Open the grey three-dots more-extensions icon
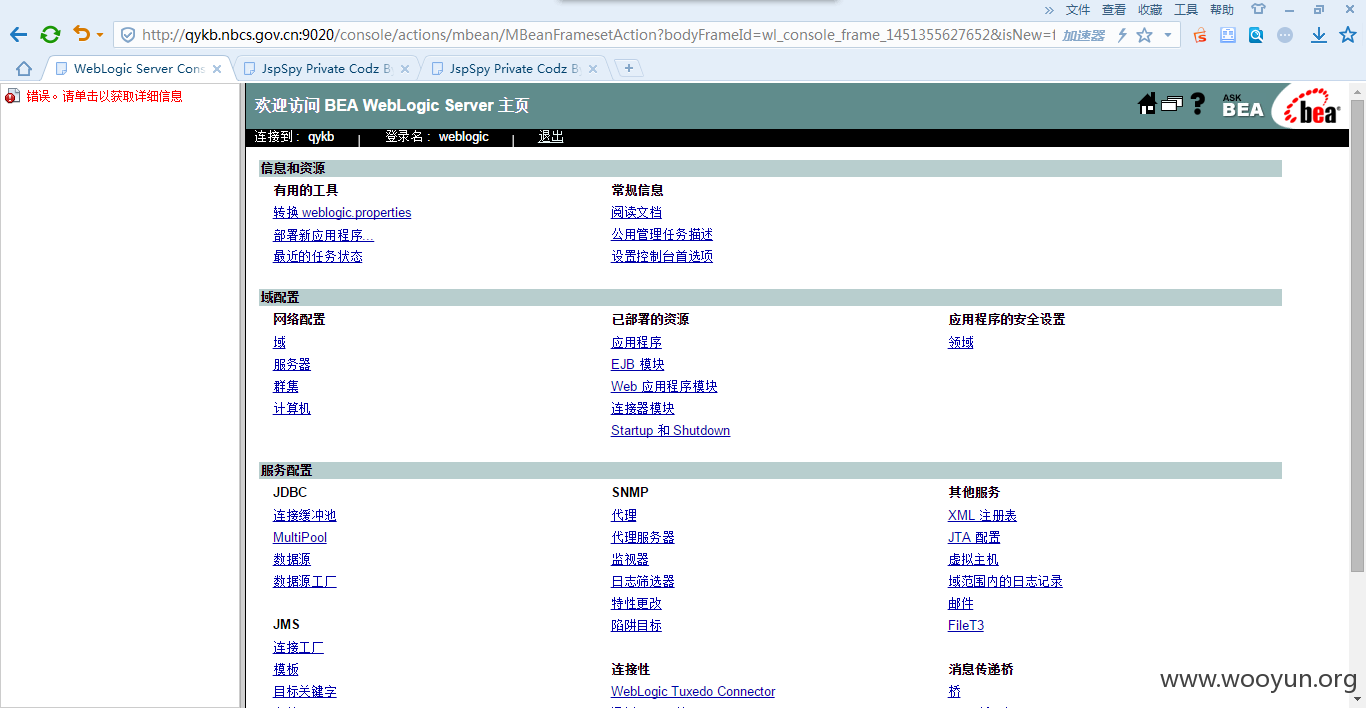Image resolution: width=1366 pixels, height=708 pixels. click(x=1285, y=35)
